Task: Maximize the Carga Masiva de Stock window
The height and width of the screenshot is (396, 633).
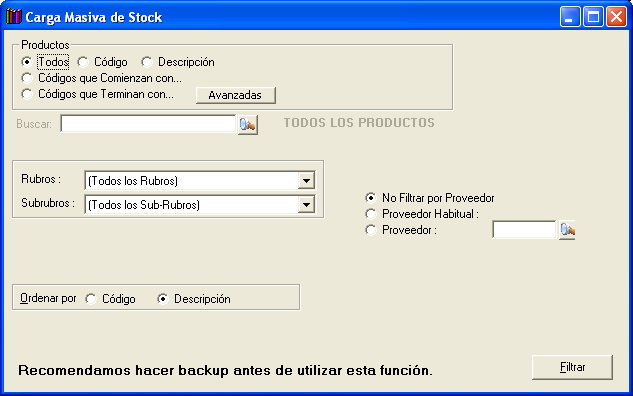Action: point(593,17)
